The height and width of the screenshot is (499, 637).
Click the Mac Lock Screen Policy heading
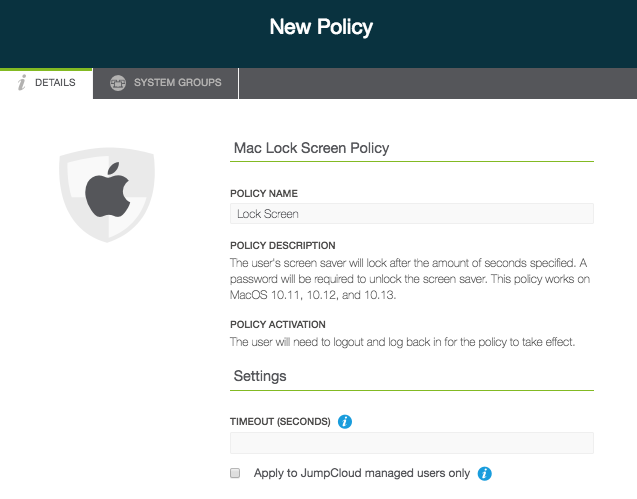click(x=311, y=148)
